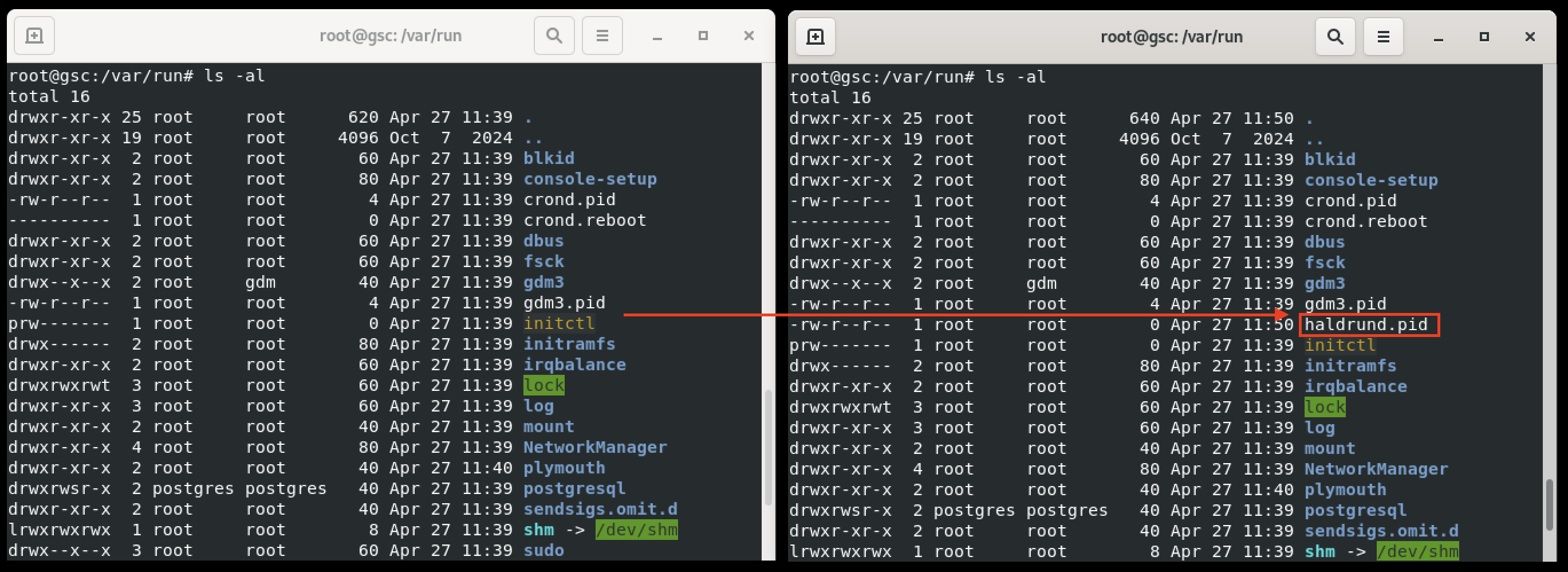This screenshot has width=1568, height=572.
Task: Click 11:50 timestamp on haldrund.pid row
Action: pos(1268,324)
